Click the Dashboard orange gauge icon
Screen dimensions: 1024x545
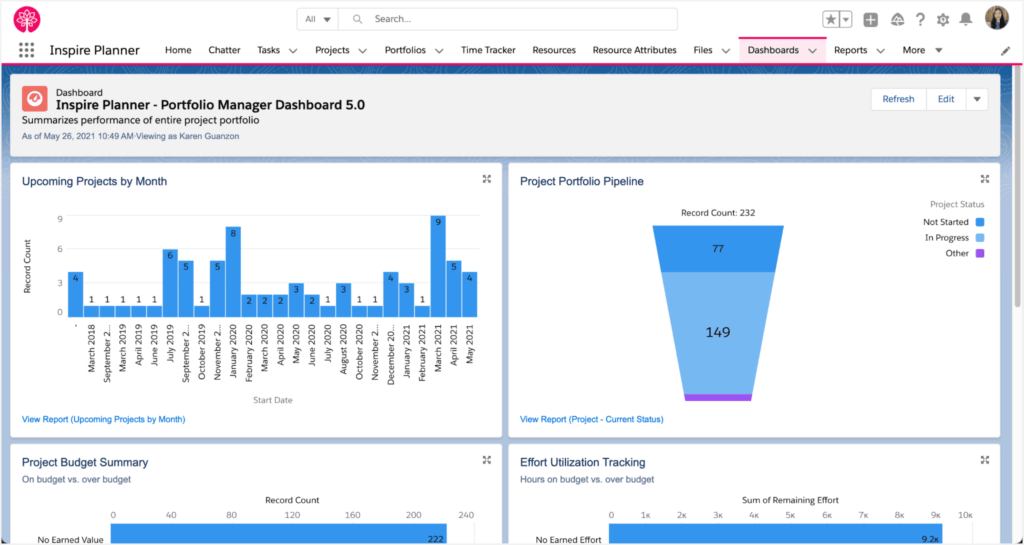[35, 99]
